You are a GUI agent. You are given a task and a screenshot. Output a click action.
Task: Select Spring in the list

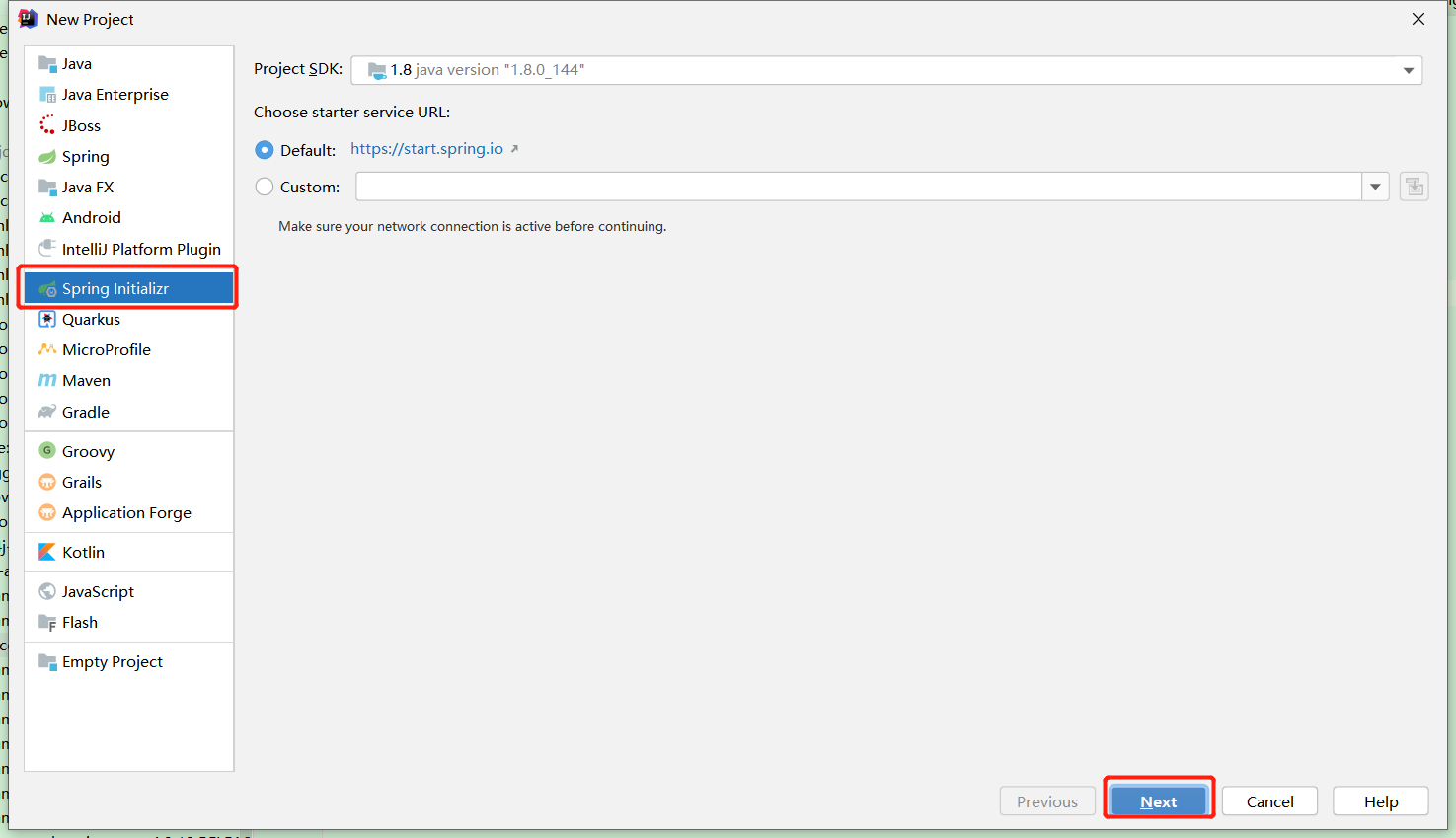click(x=129, y=157)
